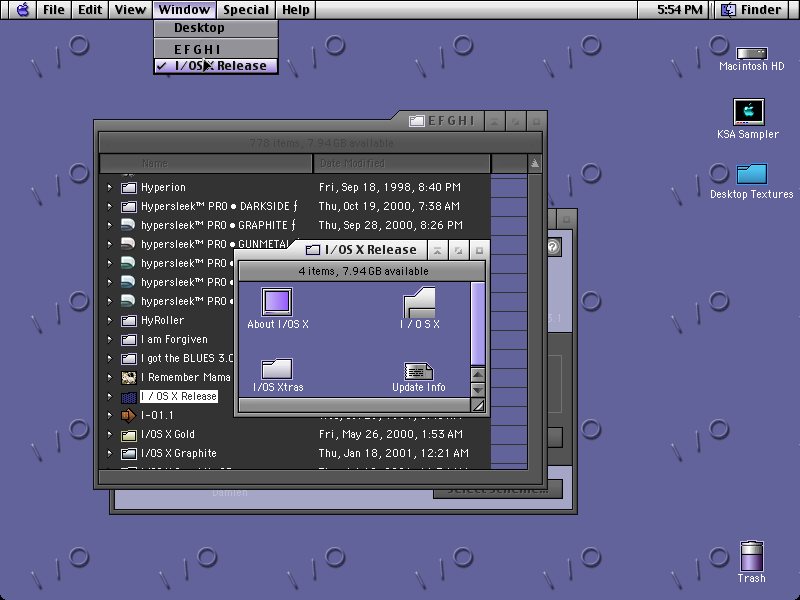Sort by the Date Modified column header
The image size is (800, 600).
(x=402, y=163)
